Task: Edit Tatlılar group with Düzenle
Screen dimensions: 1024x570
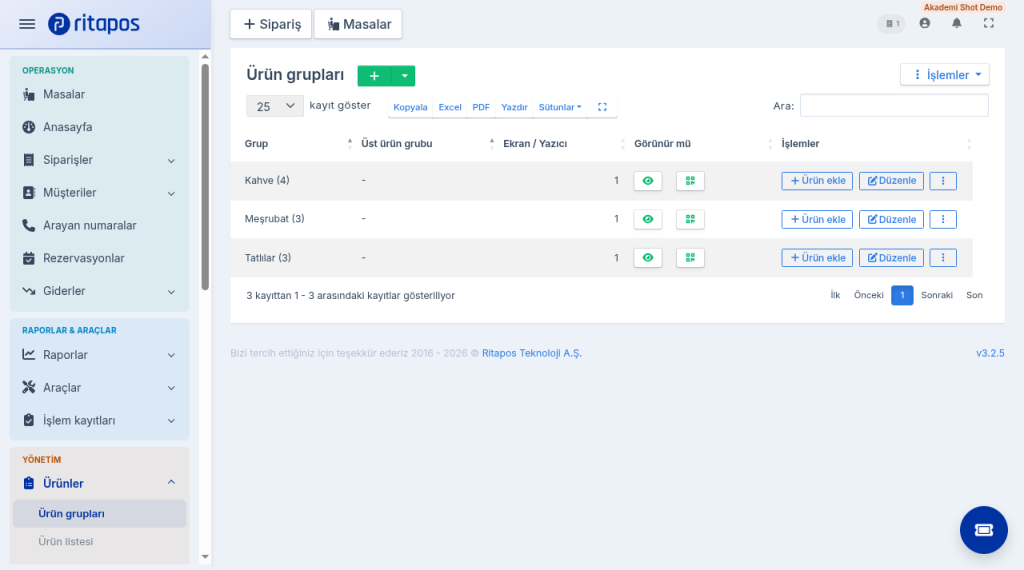Action: 891,258
